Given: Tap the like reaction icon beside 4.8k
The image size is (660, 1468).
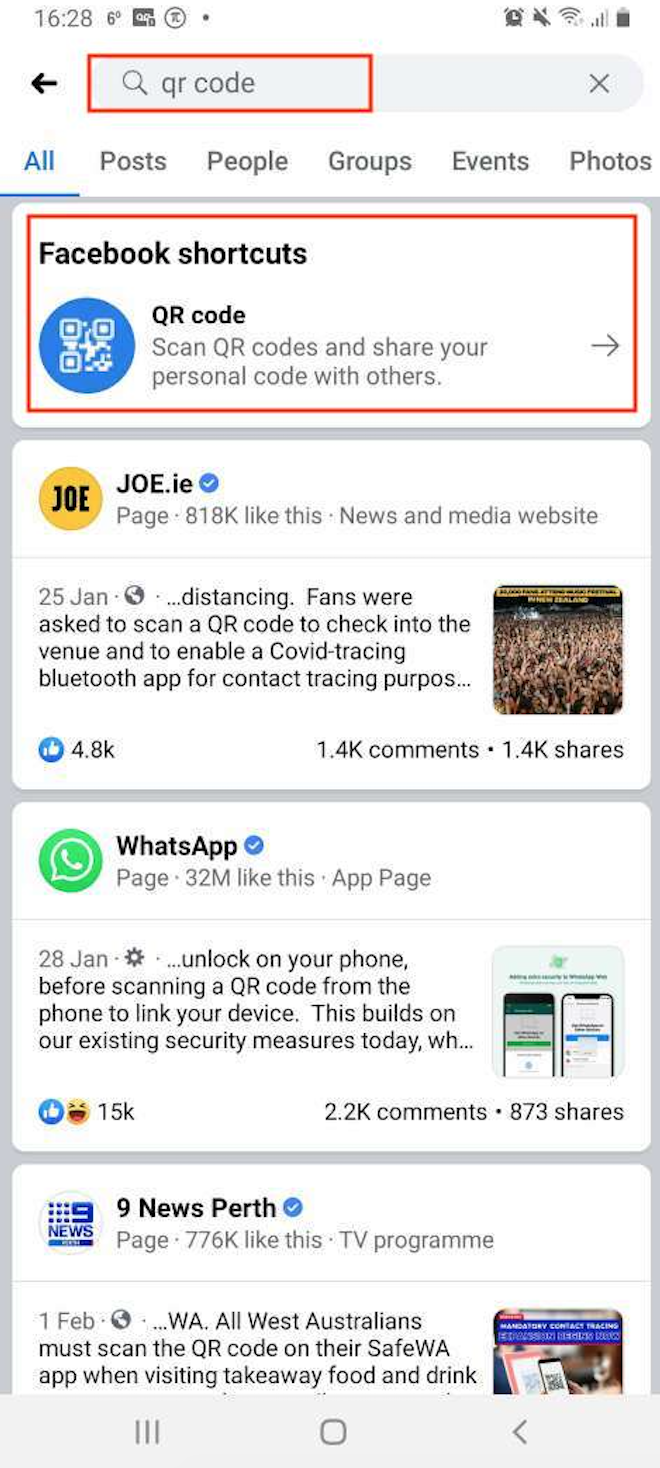Looking at the screenshot, I should 51,749.
